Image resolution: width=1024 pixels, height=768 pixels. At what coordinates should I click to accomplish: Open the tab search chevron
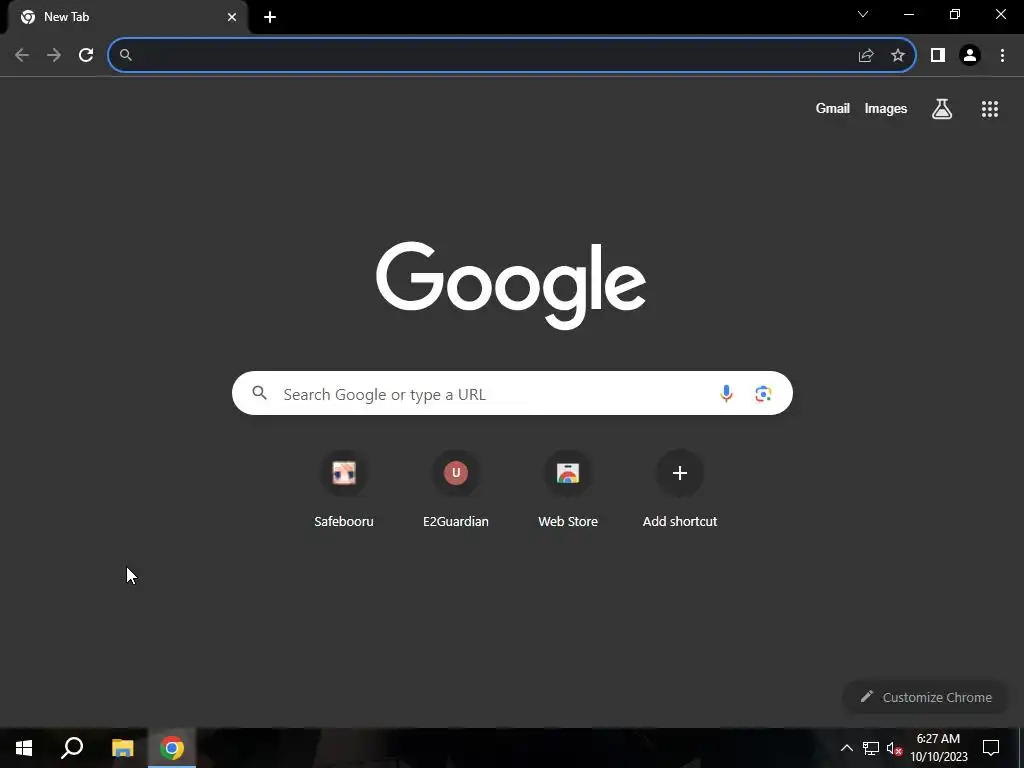(863, 14)
